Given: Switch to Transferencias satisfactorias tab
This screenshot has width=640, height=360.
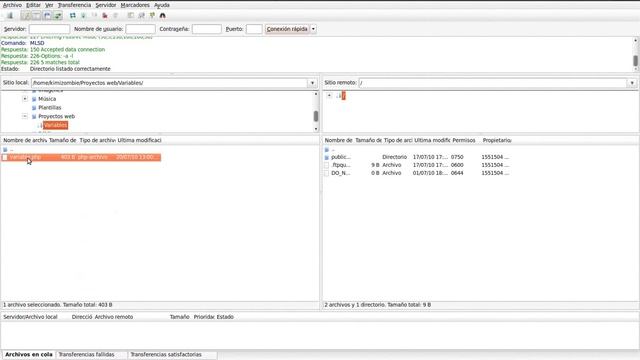Looking at the screenshot, I should (166, 355).
